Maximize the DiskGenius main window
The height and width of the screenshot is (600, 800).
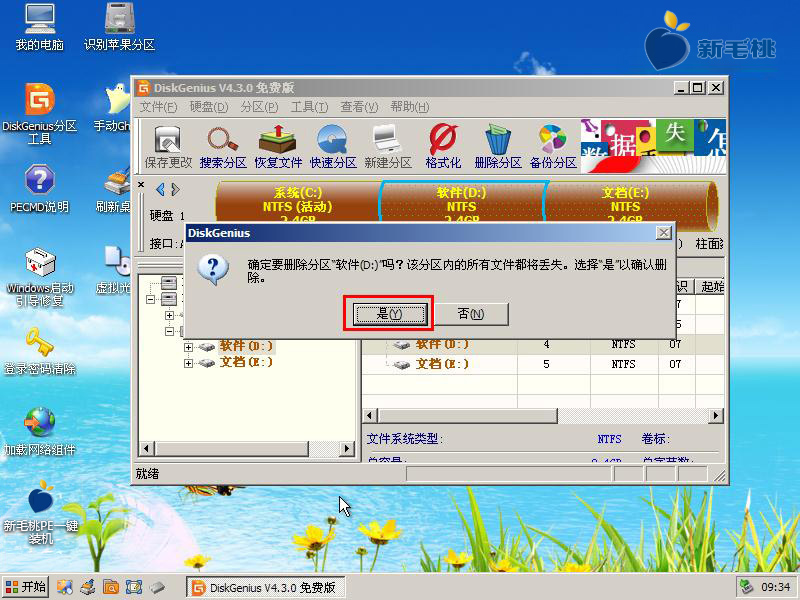[697, 88]
